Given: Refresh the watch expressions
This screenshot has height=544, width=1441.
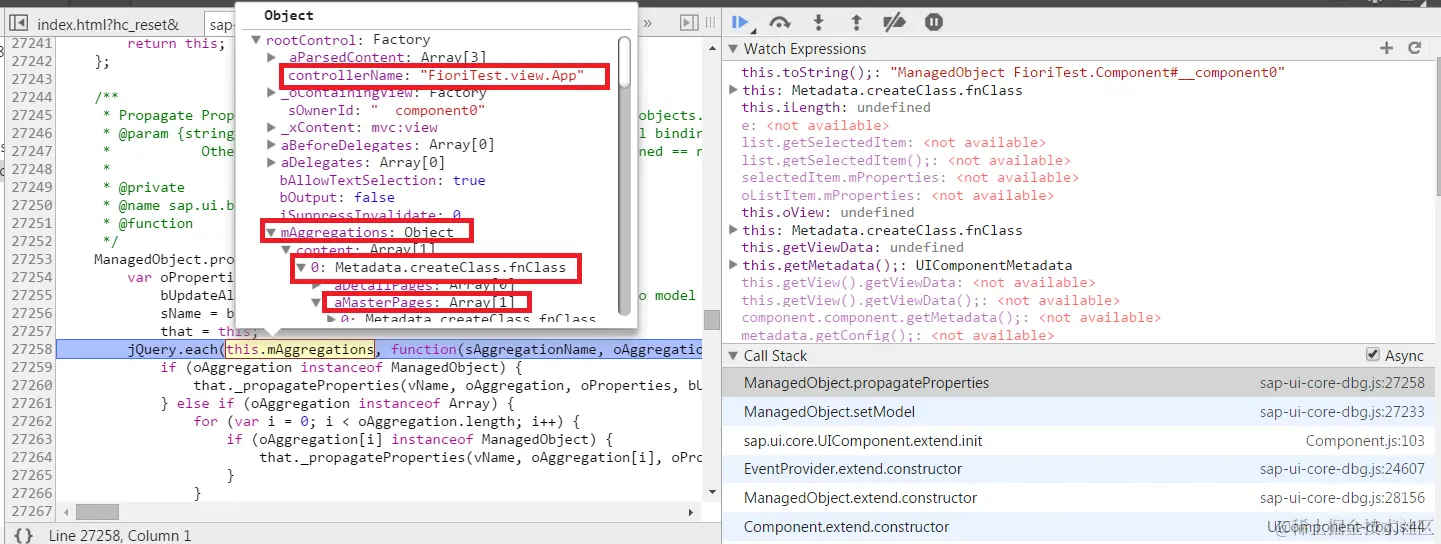Looking at the screenshot, I should [1415, 48].
